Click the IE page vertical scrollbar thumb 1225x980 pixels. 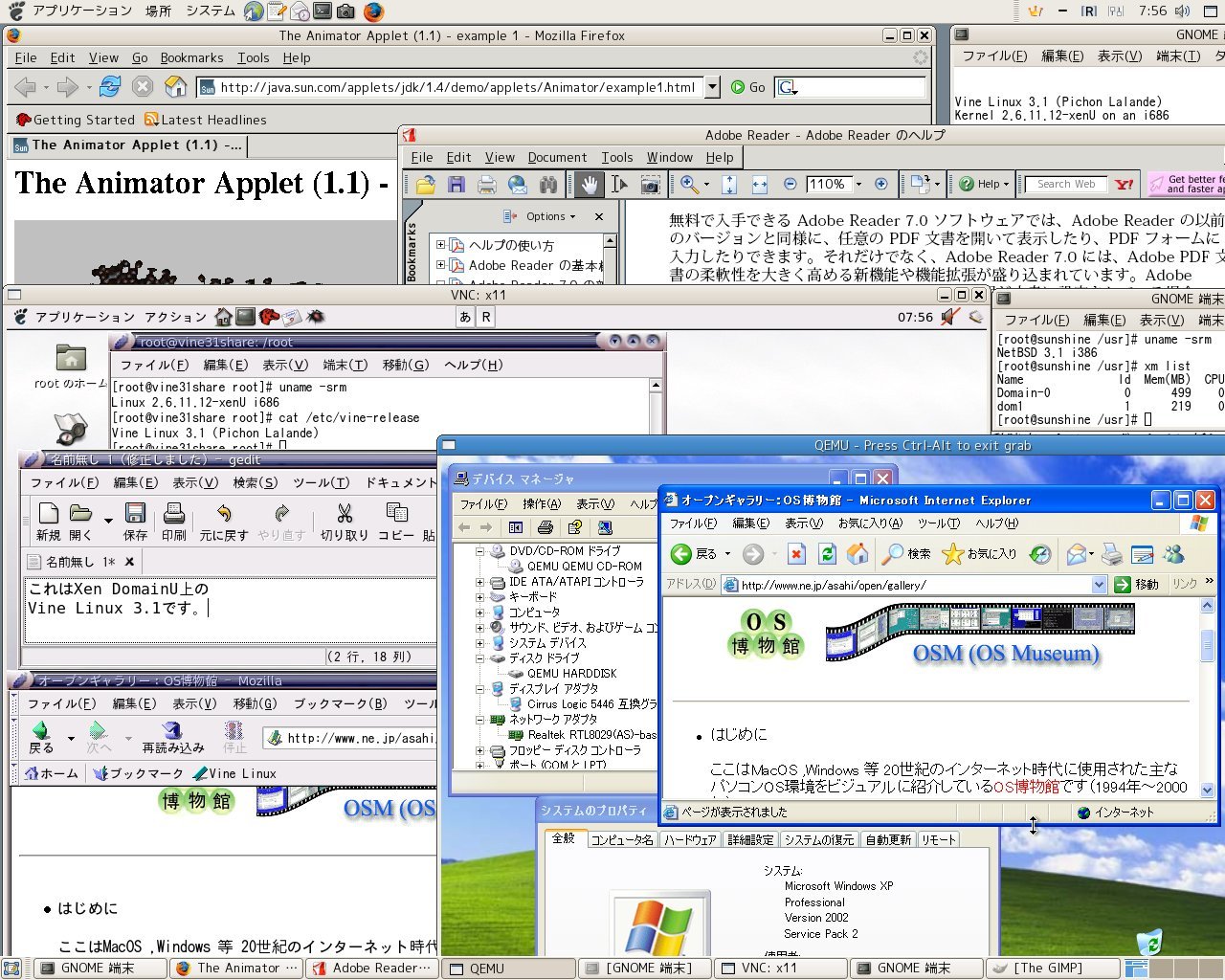pyautogui.click(x=1208, y=647)
